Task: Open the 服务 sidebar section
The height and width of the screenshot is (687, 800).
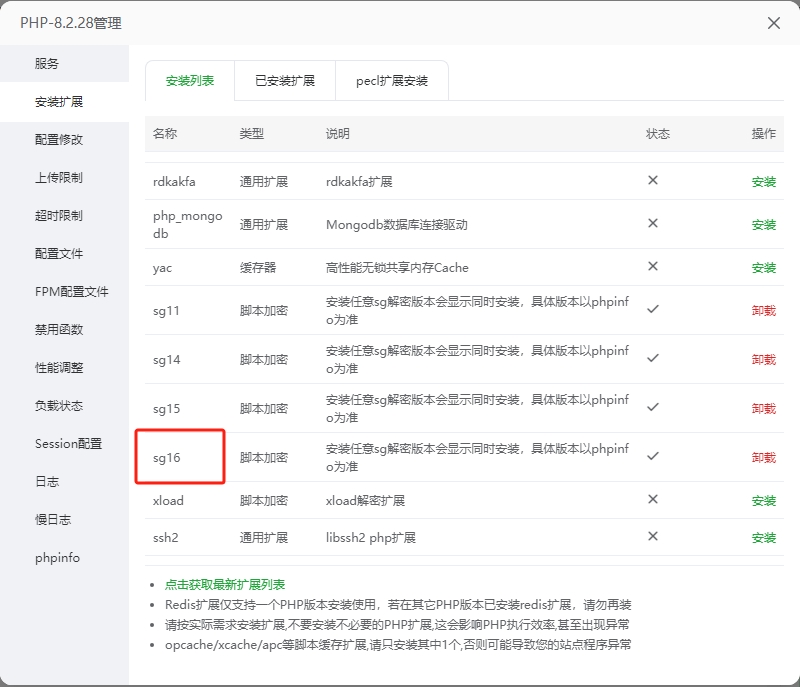Action: click(x=47, y=63)
